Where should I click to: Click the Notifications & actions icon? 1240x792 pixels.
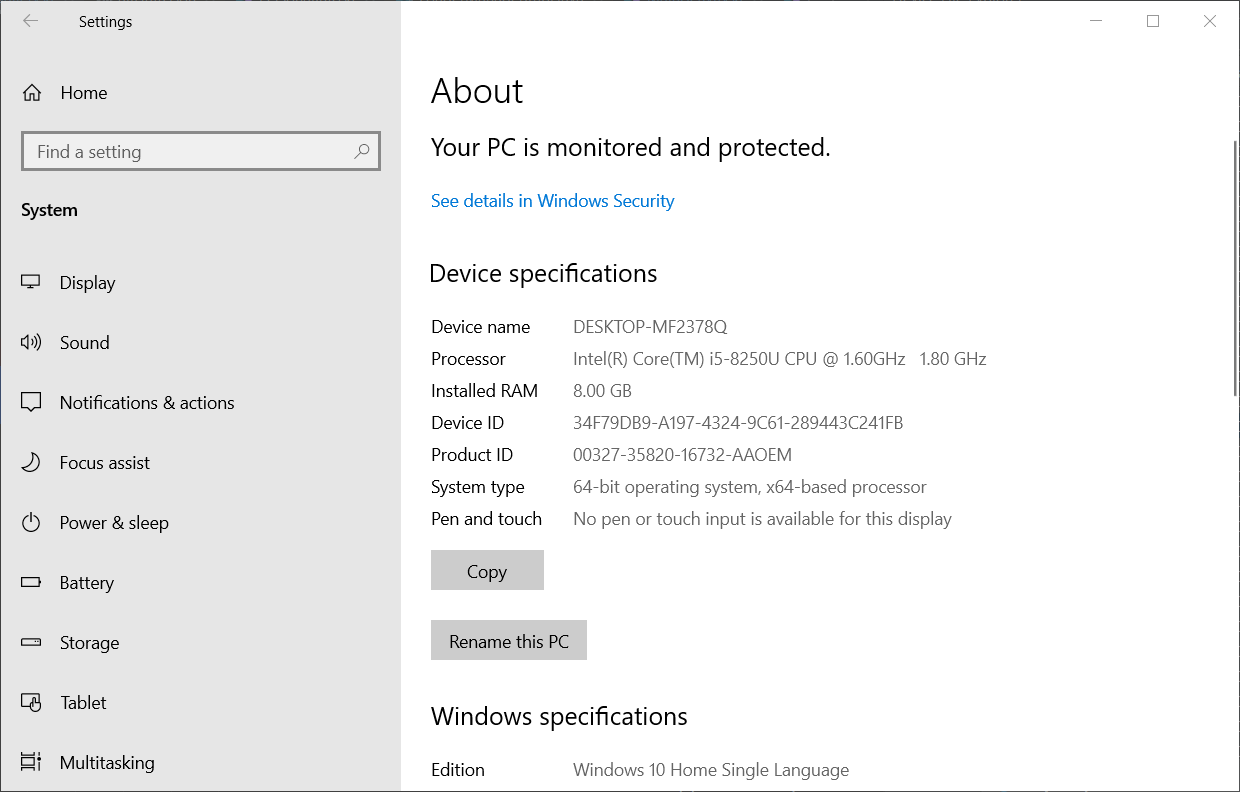pos(31,403)
